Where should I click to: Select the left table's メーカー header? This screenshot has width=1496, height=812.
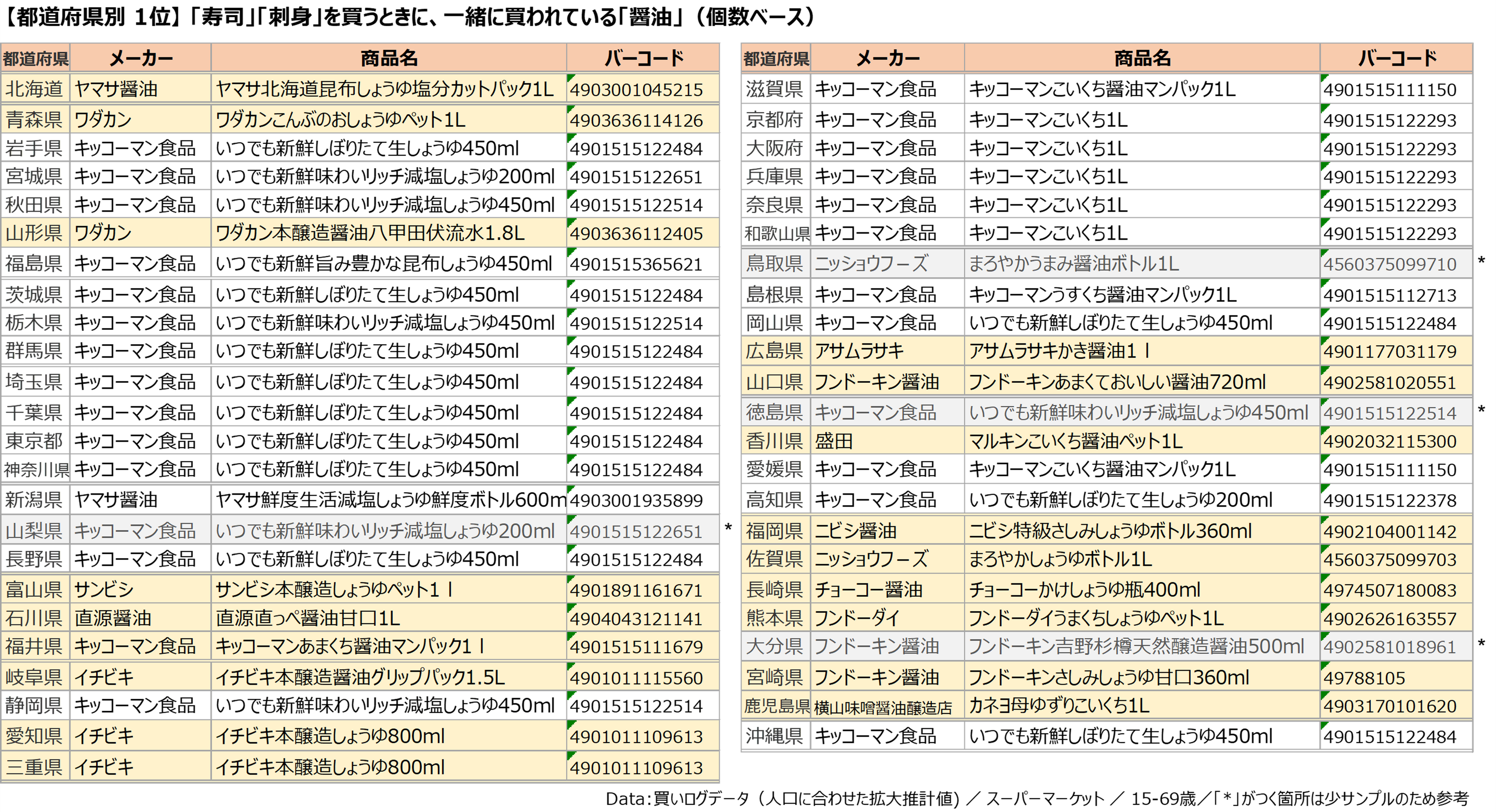coord(140,58)
